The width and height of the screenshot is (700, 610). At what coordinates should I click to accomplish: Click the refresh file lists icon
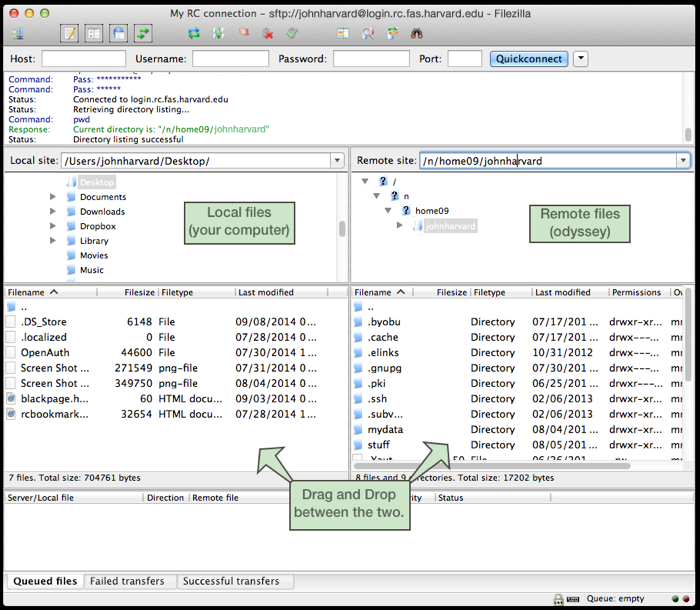[194, 33]
